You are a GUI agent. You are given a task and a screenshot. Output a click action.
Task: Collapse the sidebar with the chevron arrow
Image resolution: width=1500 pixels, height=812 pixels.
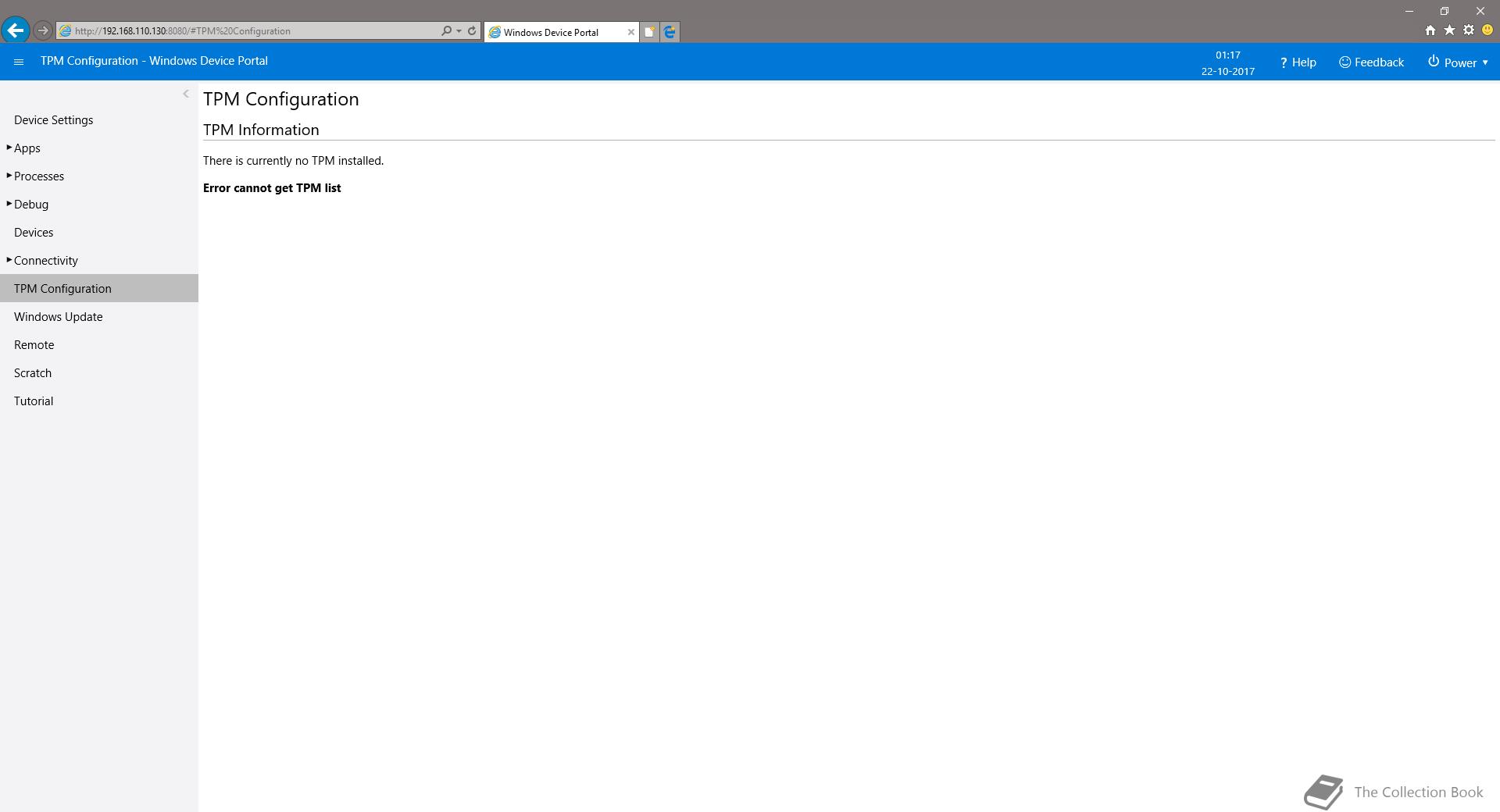tap(186, 94)
